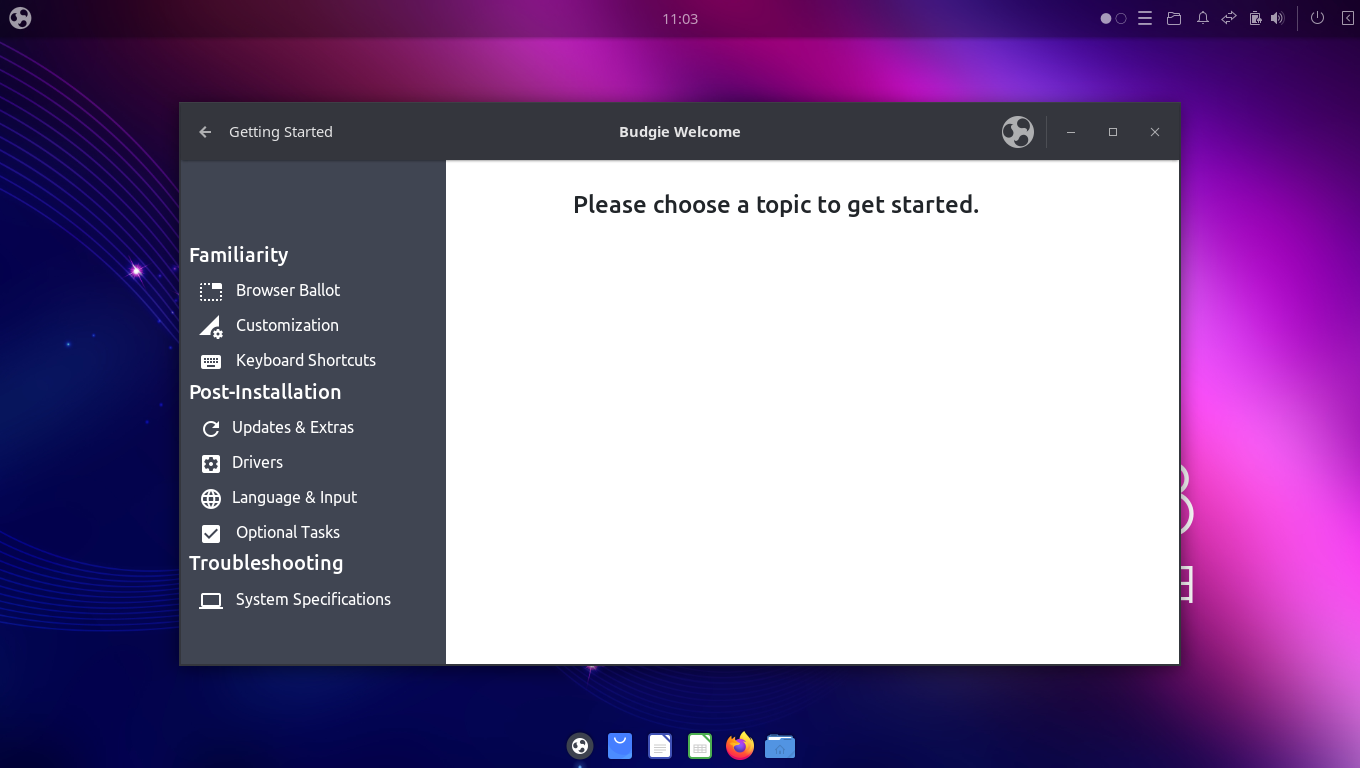Open the hamburger menu applet in the top panel

pyautogui.click(x=1146, y=18)
